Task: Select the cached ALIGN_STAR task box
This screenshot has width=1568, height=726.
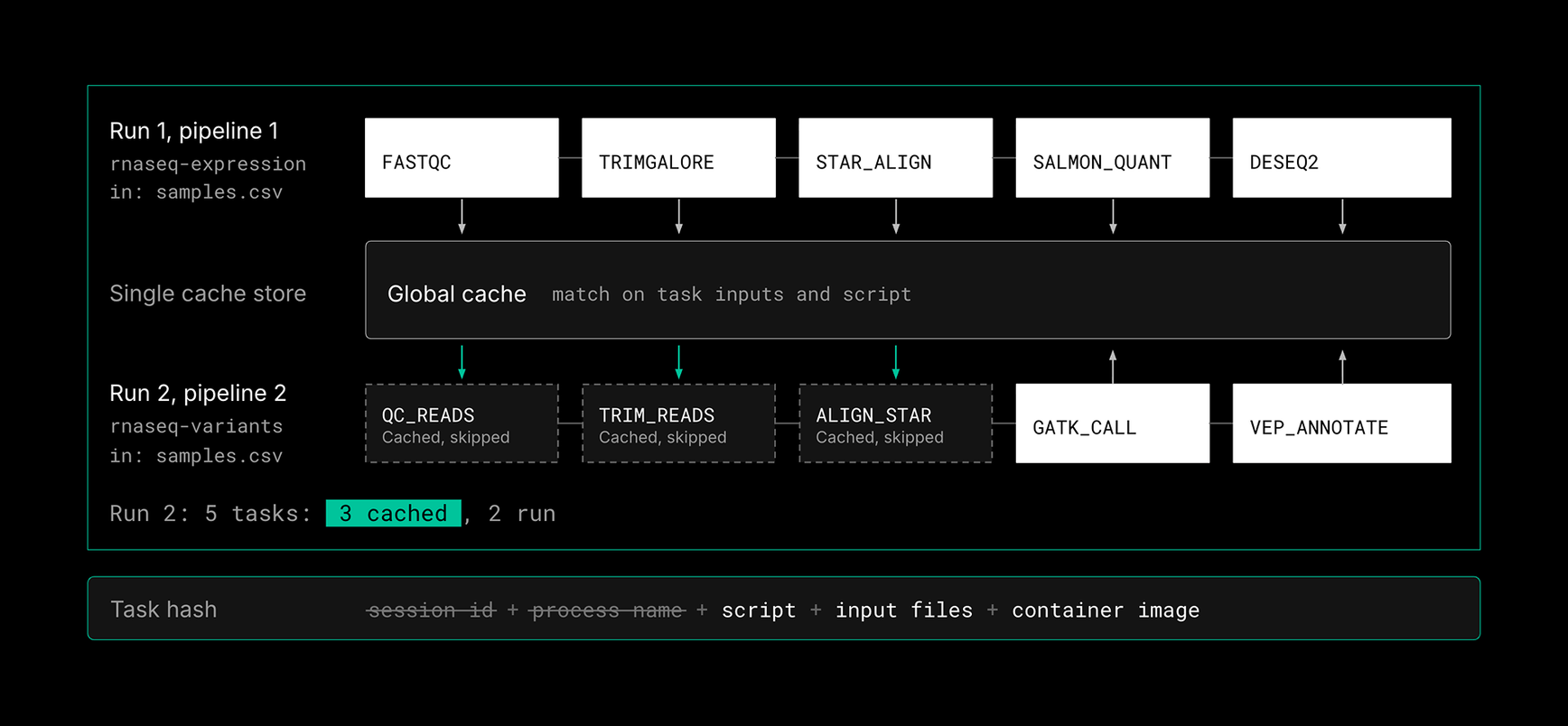Action: pyautogui.click(x=895, y=423)
